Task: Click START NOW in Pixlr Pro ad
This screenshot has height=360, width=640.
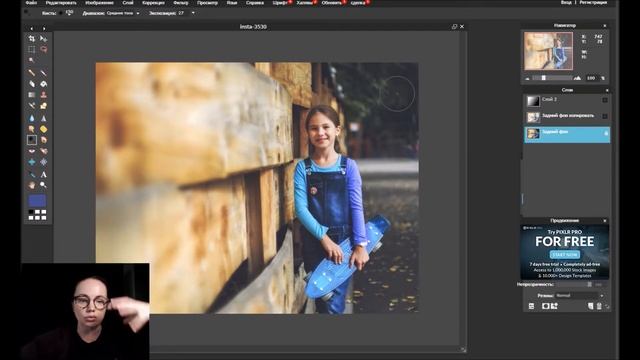Action: pyautogui.click(x=565, y=255)
